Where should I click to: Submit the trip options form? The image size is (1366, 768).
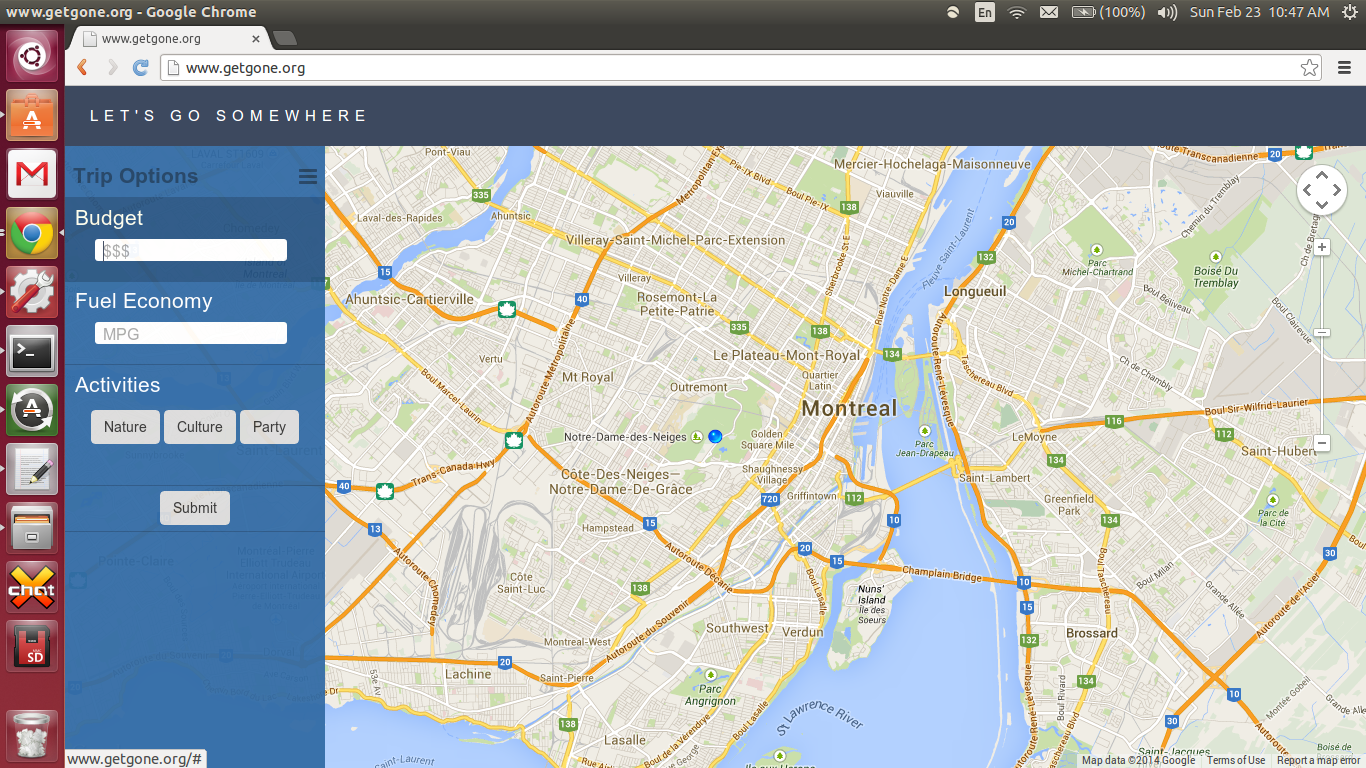tap(195, 508)
